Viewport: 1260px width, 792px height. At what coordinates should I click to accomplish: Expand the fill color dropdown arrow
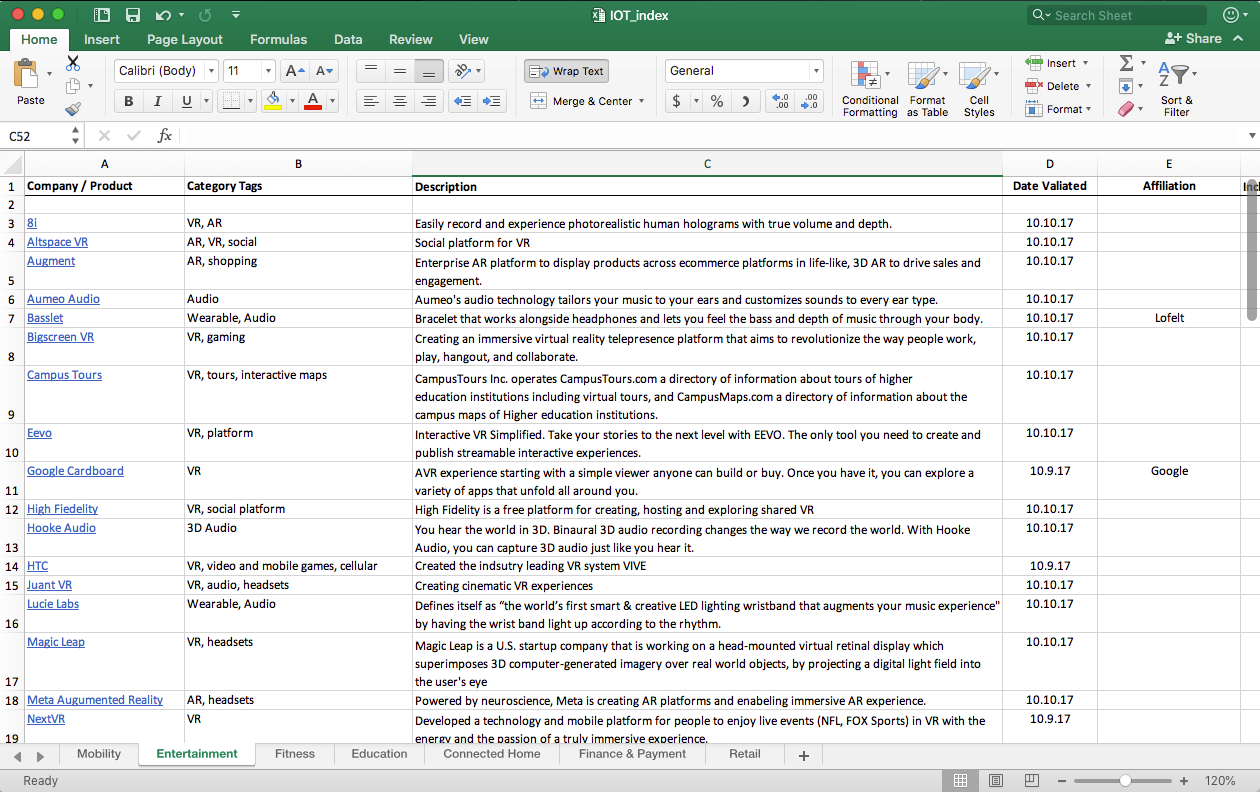pyautogui.click(x=291, y=101)
